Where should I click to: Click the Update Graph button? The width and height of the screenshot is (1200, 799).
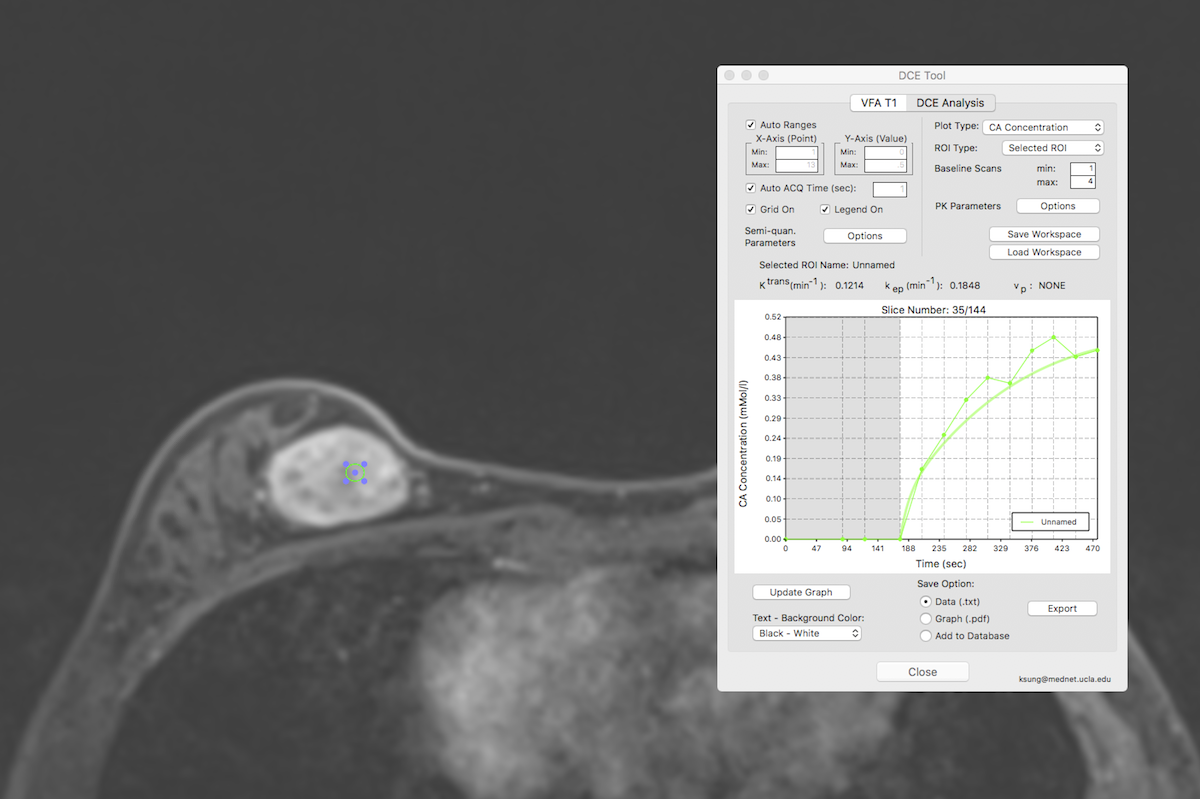click(x=800, y=592)
